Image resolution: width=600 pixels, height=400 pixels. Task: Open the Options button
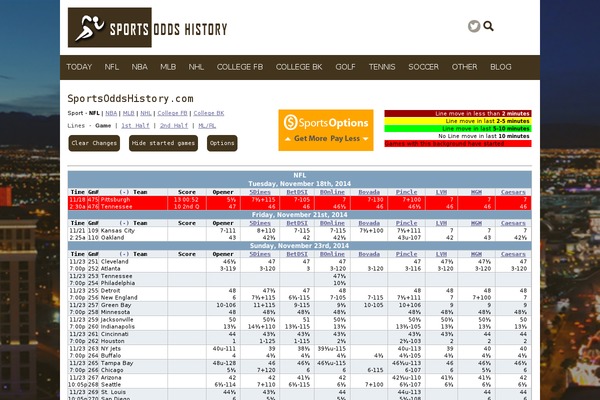[222, 143]
